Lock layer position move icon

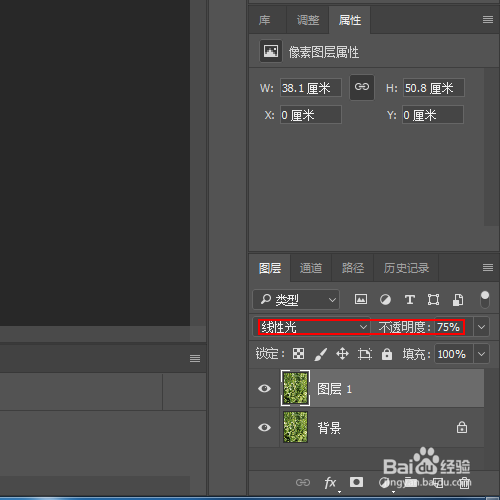pyautogui.click(x=342, y=354)
